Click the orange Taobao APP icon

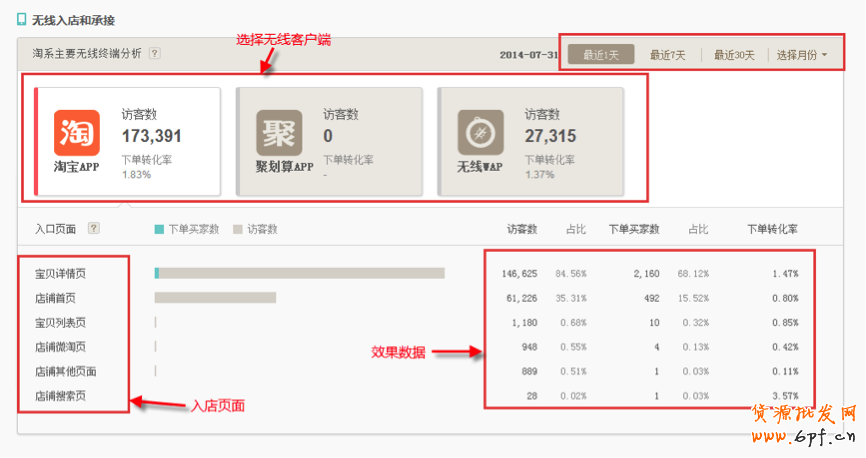(x=76, y=132)
